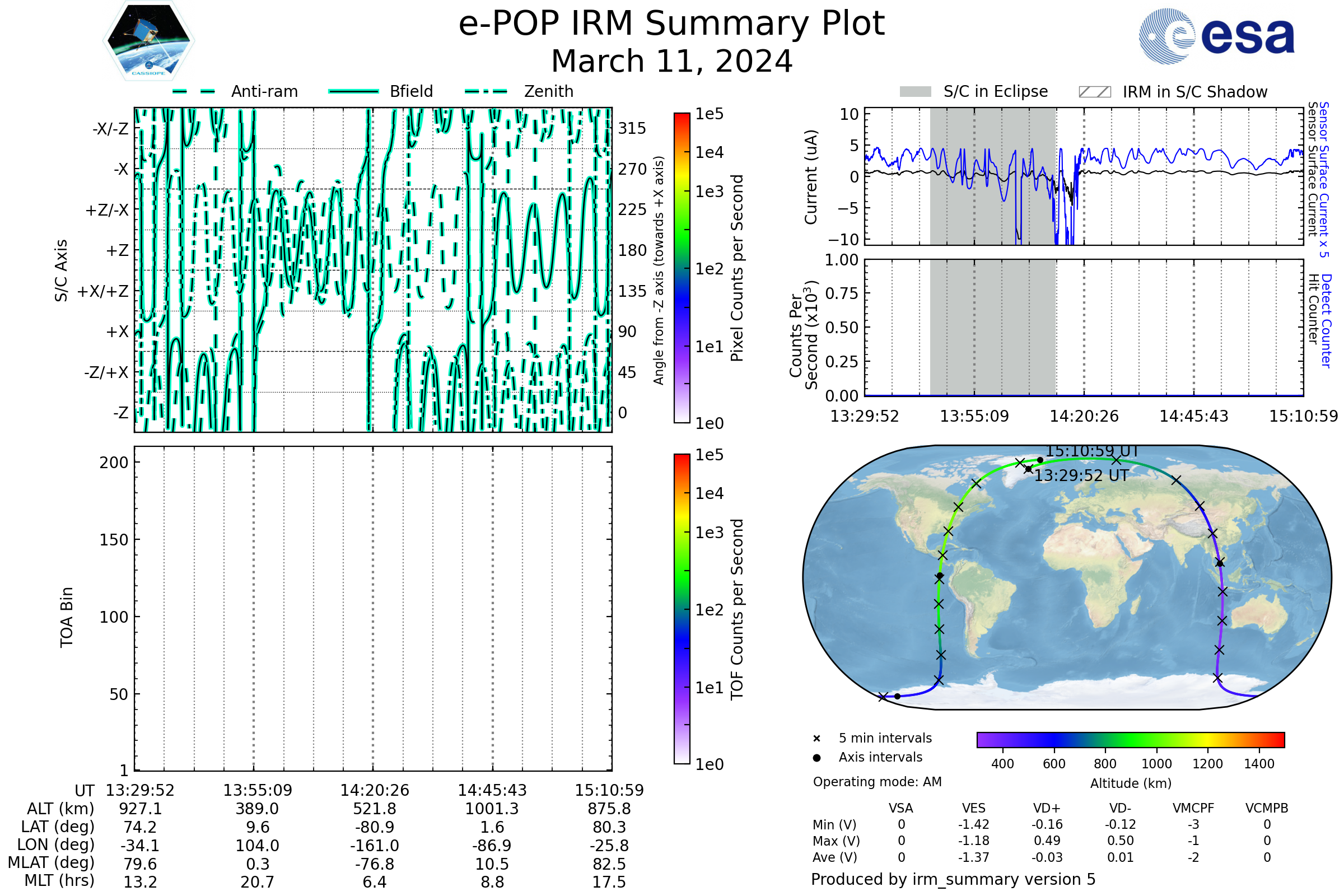
Task: Click the 14:20:26 UT label under TOA plot
Action: (x=374, y=790)
